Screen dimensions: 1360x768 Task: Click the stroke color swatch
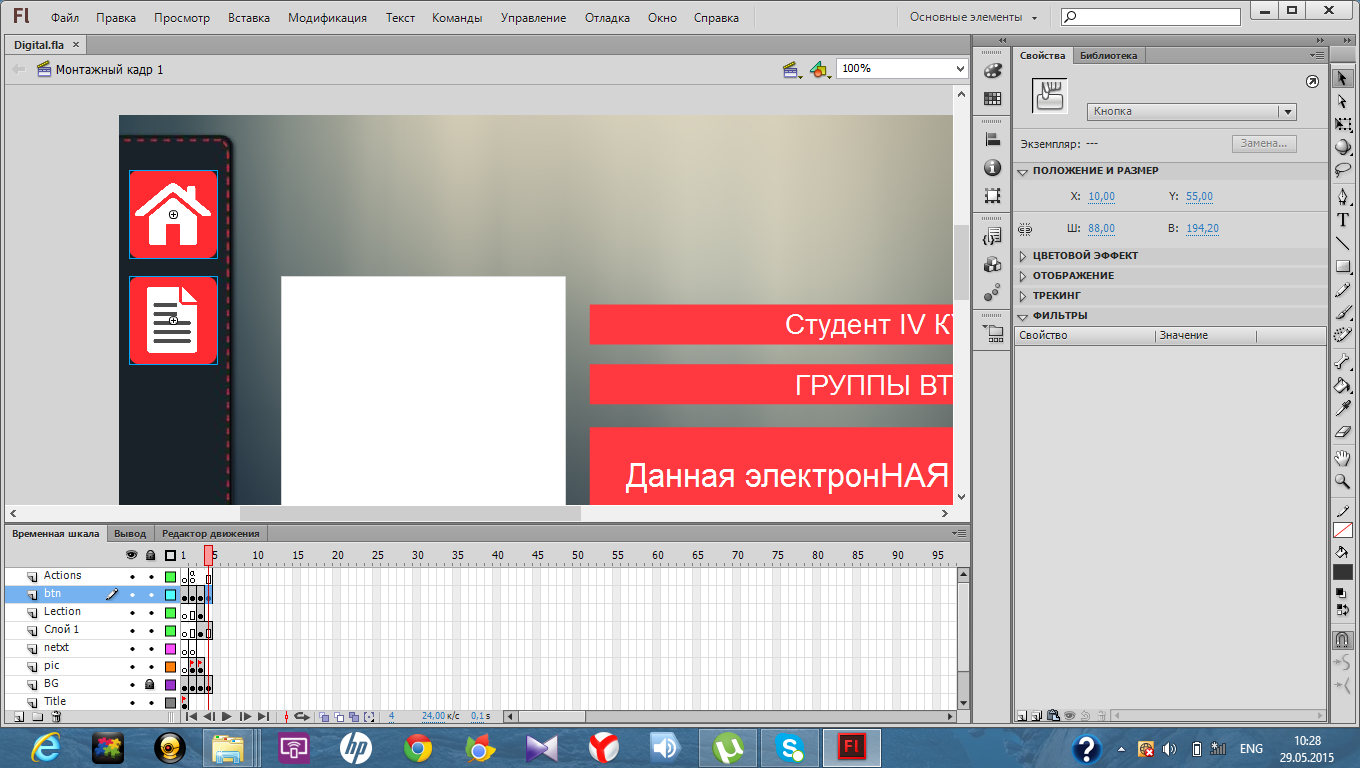coord(1343,530)
